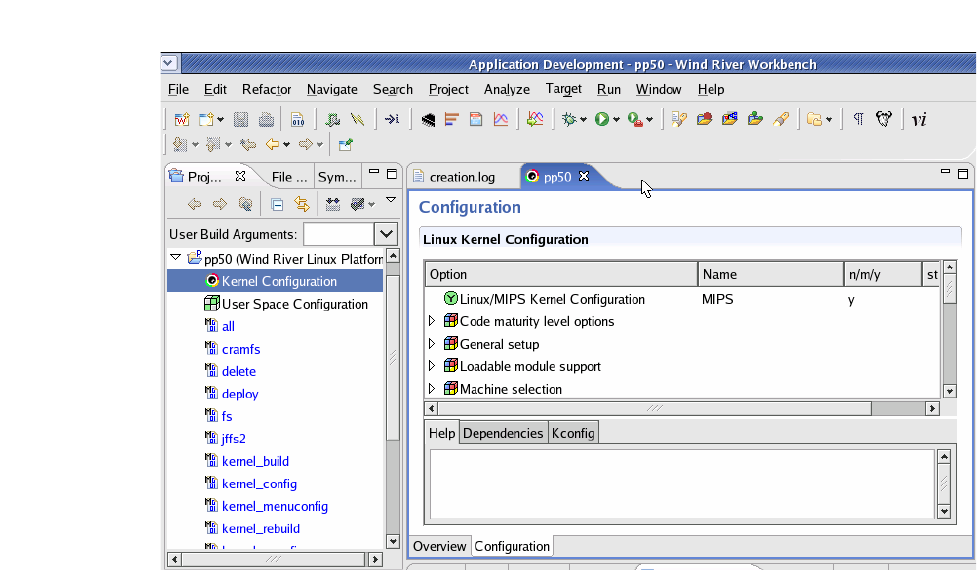Open the Analyze menu
The width and height of the screenshot is (977, 570).
[x=507, y=90]
